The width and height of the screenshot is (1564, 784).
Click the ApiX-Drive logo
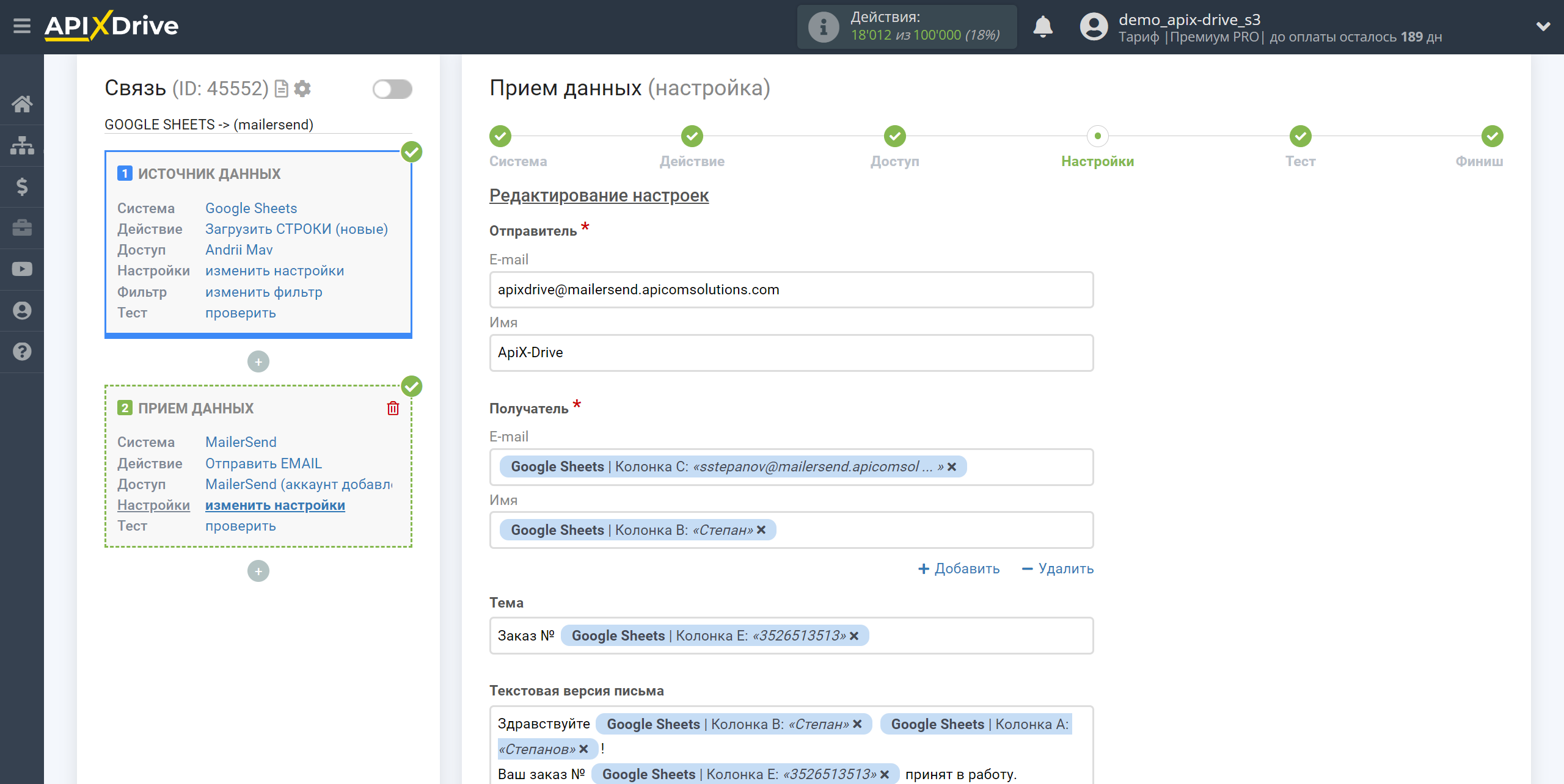coord(111,26)
